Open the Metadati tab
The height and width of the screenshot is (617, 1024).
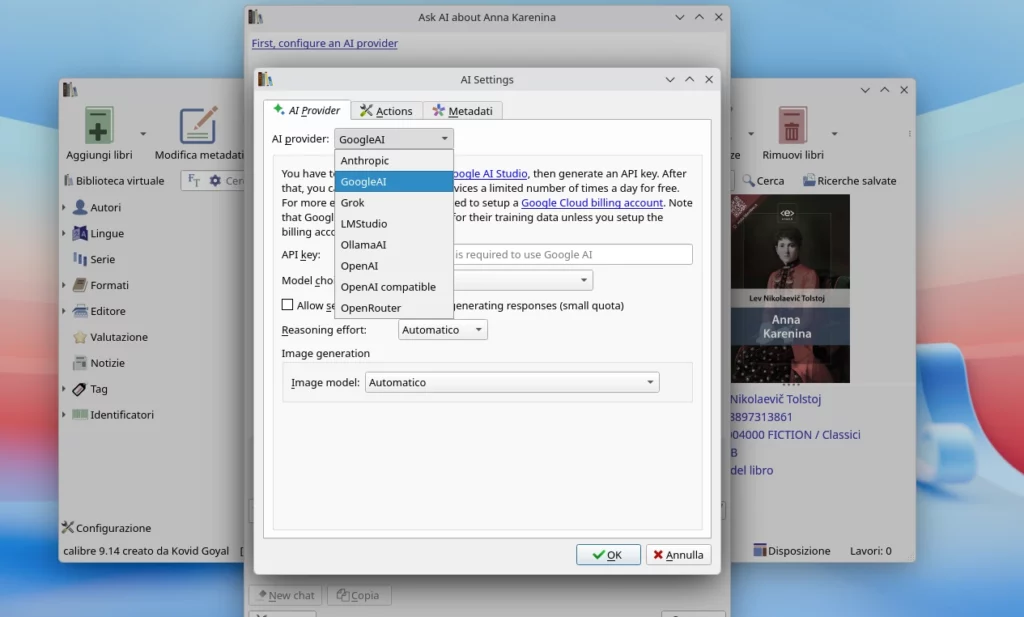(x=462, y=111)
